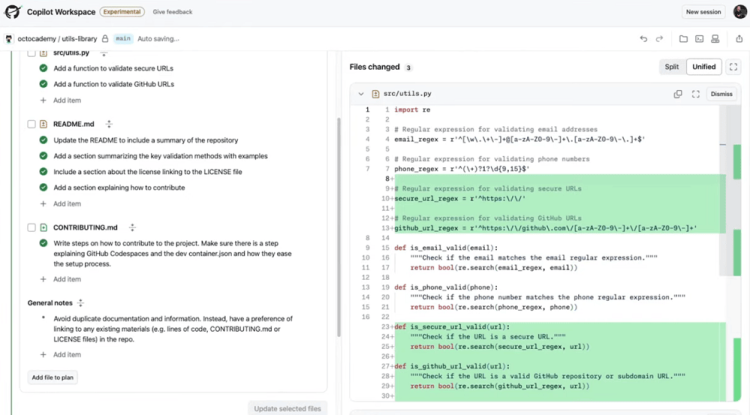Click the README.md file name in plan
This screenshot has height=415, width=750.
pos(74,124)
